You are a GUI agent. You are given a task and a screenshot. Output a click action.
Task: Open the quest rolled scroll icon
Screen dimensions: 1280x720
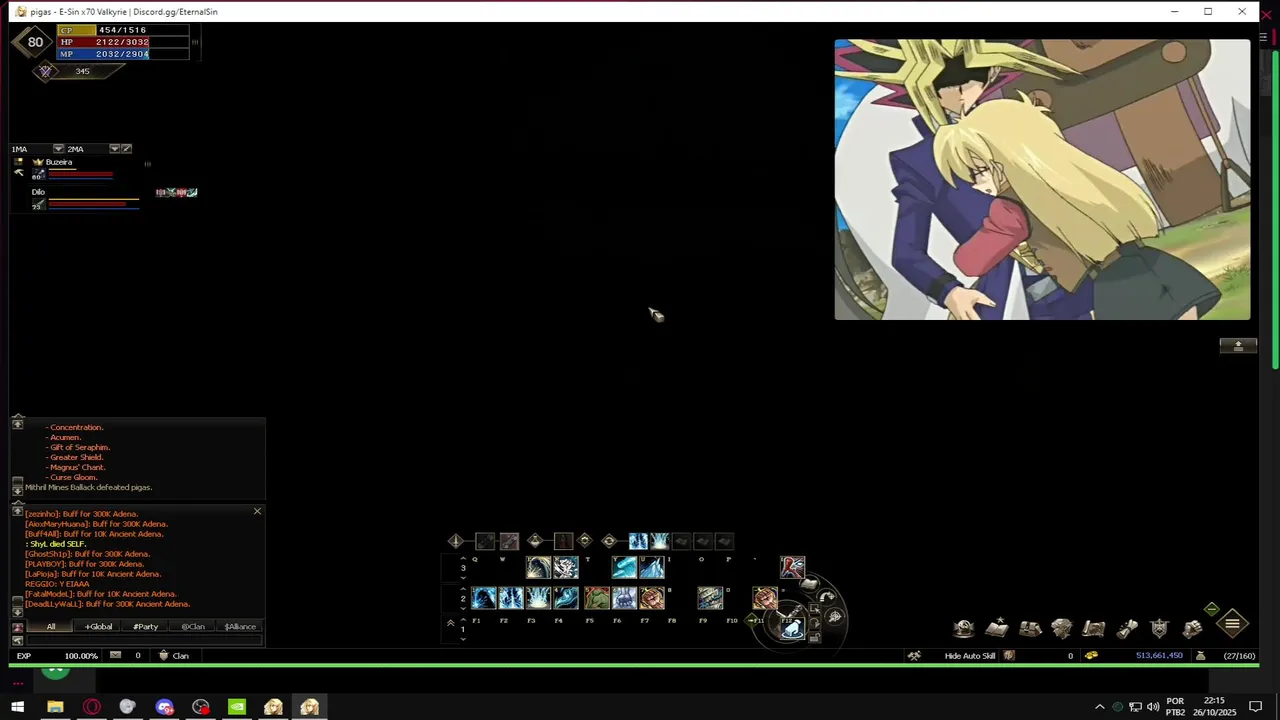tap(1127, 628)
